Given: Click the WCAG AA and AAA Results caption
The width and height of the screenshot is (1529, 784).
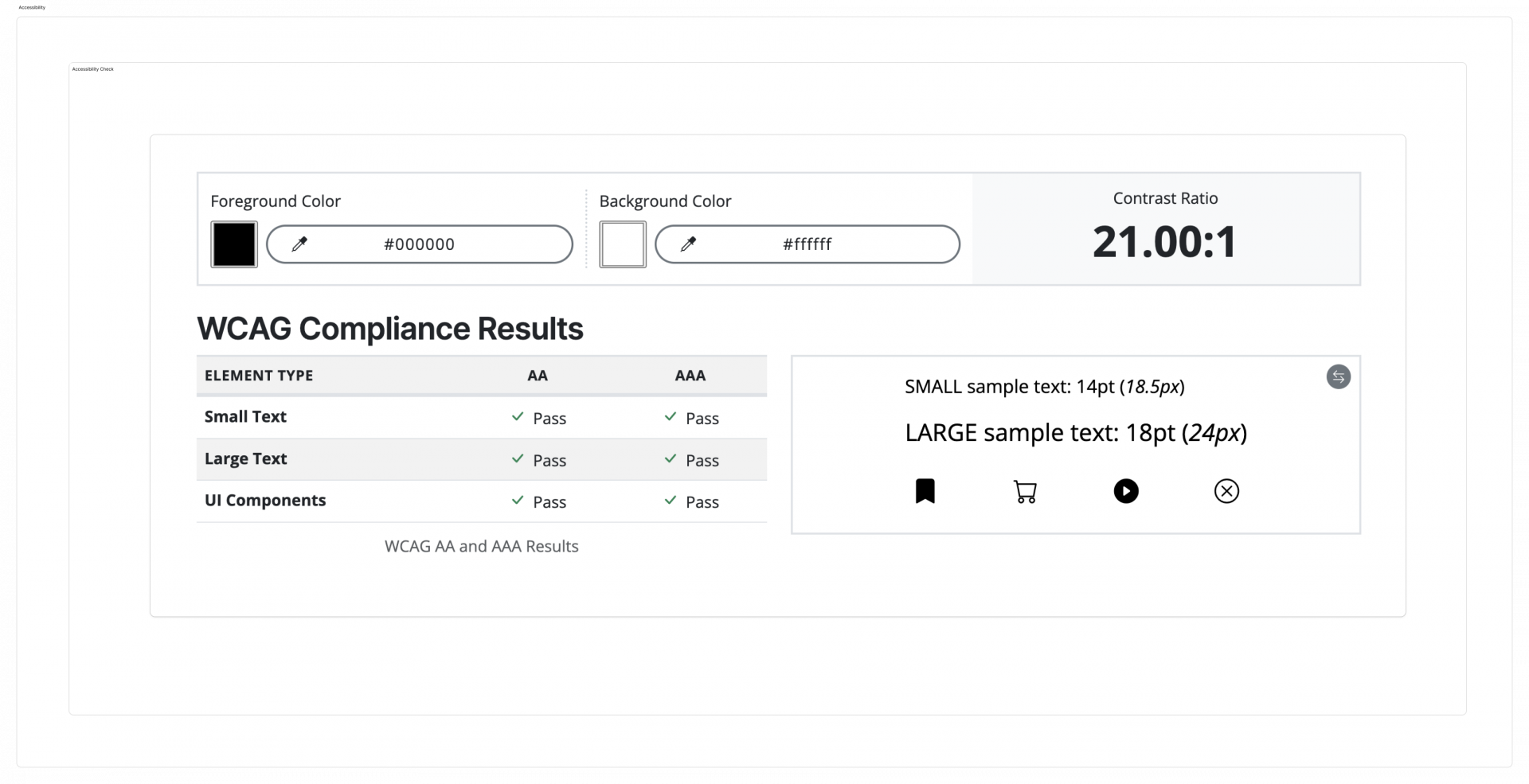Looking at the screenshot, I should pos(482,547).
